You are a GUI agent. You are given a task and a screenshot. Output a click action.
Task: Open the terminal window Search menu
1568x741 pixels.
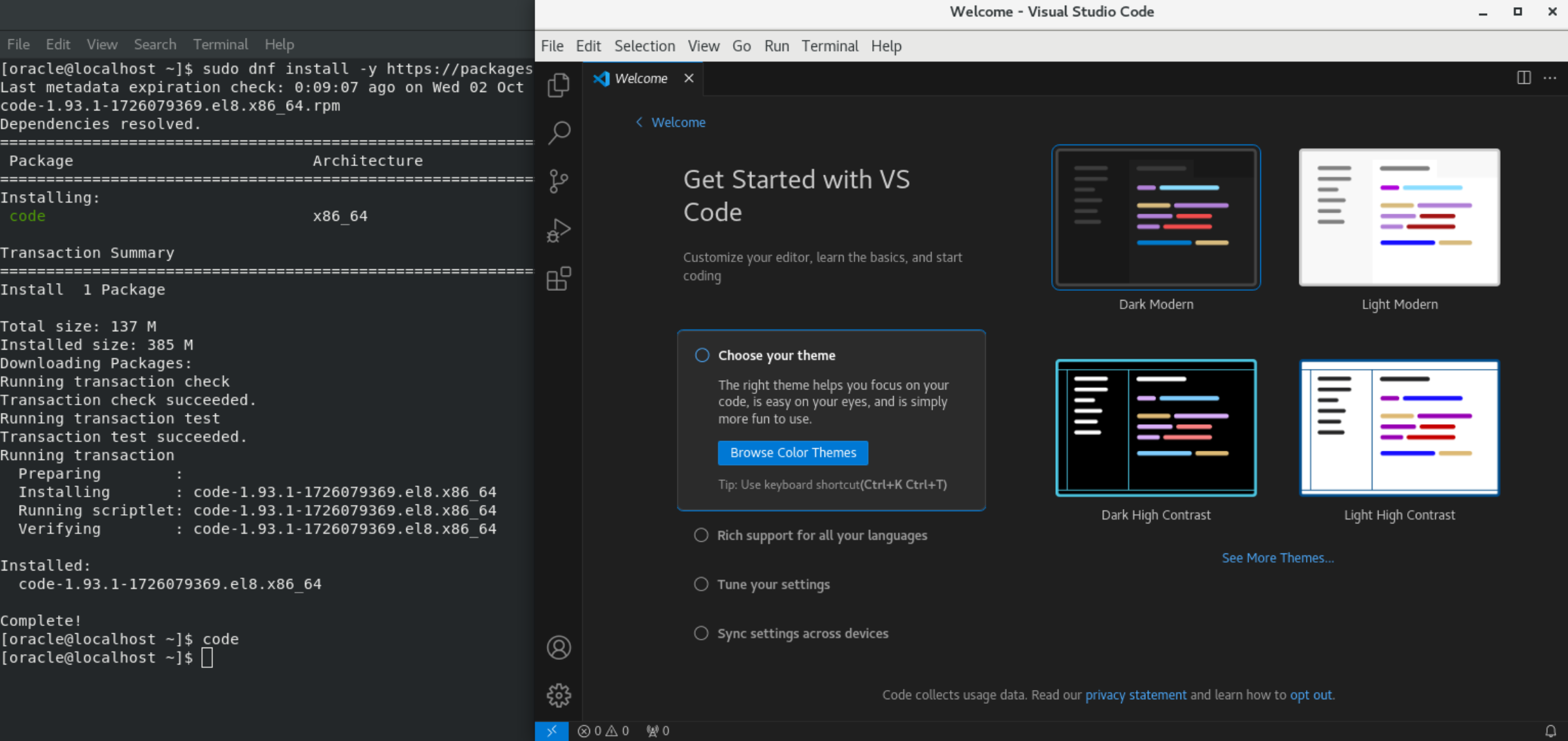click(x=155, y=44)
